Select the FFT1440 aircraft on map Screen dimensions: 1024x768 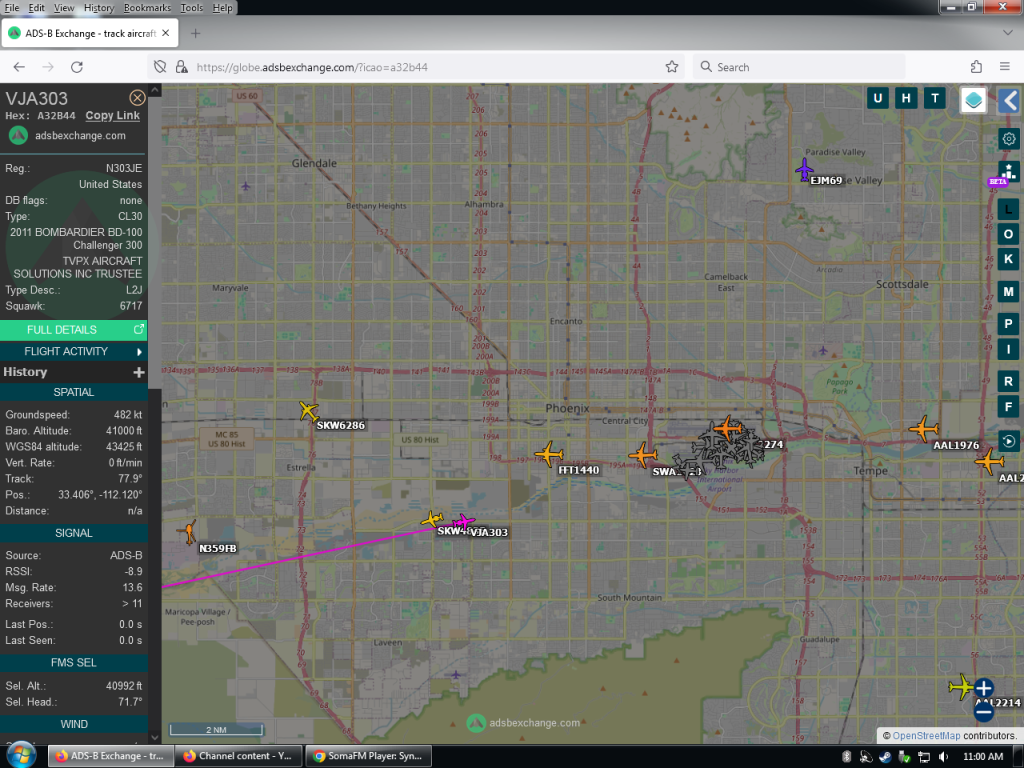click(x=549, y=453)
